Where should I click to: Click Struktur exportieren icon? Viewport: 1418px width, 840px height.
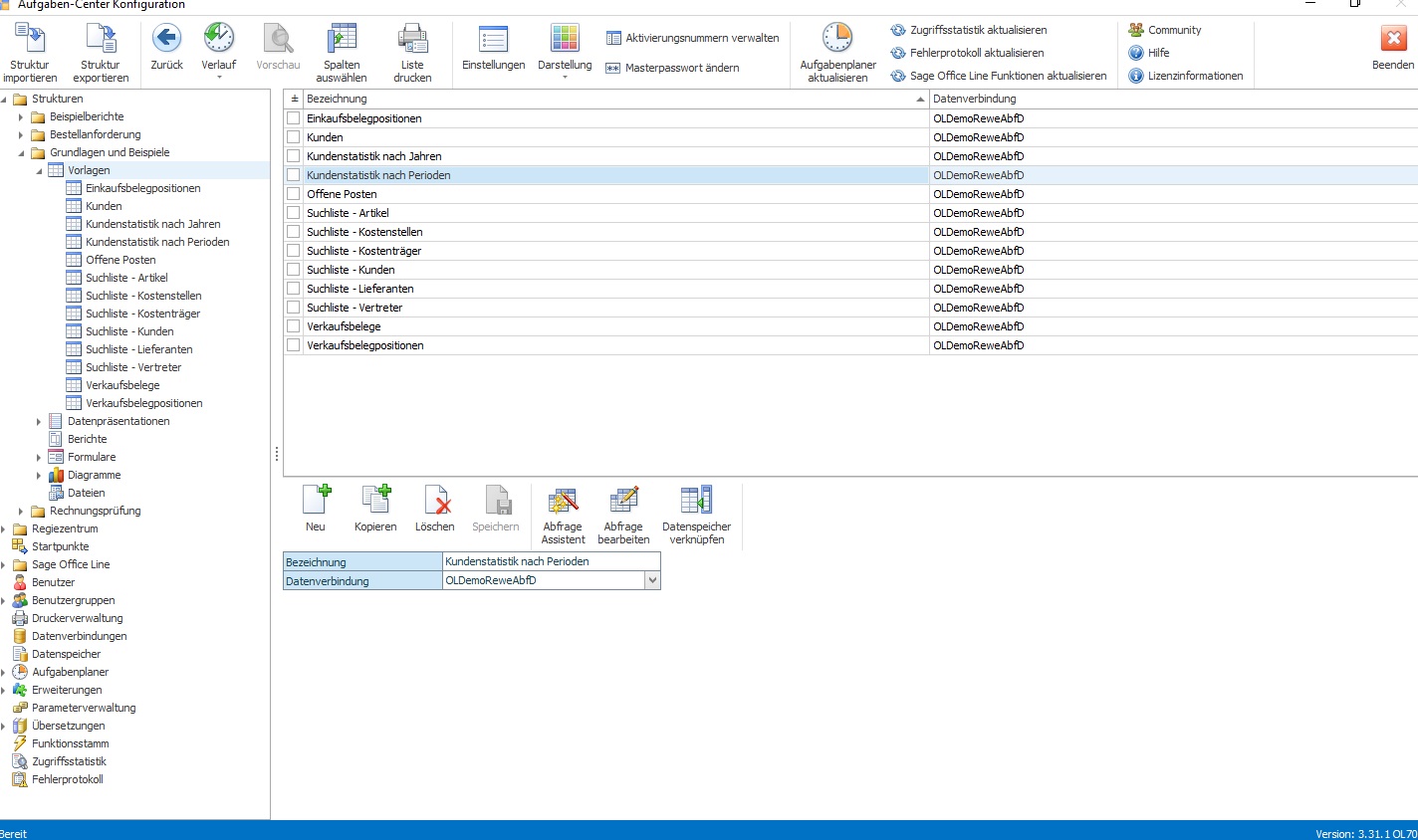pos(101,39)
